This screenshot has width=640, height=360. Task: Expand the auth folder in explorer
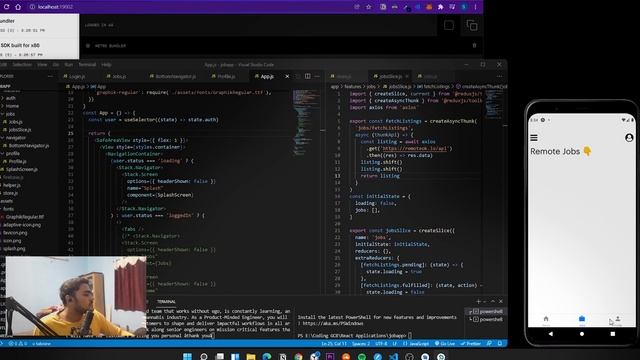click(11, 98)
